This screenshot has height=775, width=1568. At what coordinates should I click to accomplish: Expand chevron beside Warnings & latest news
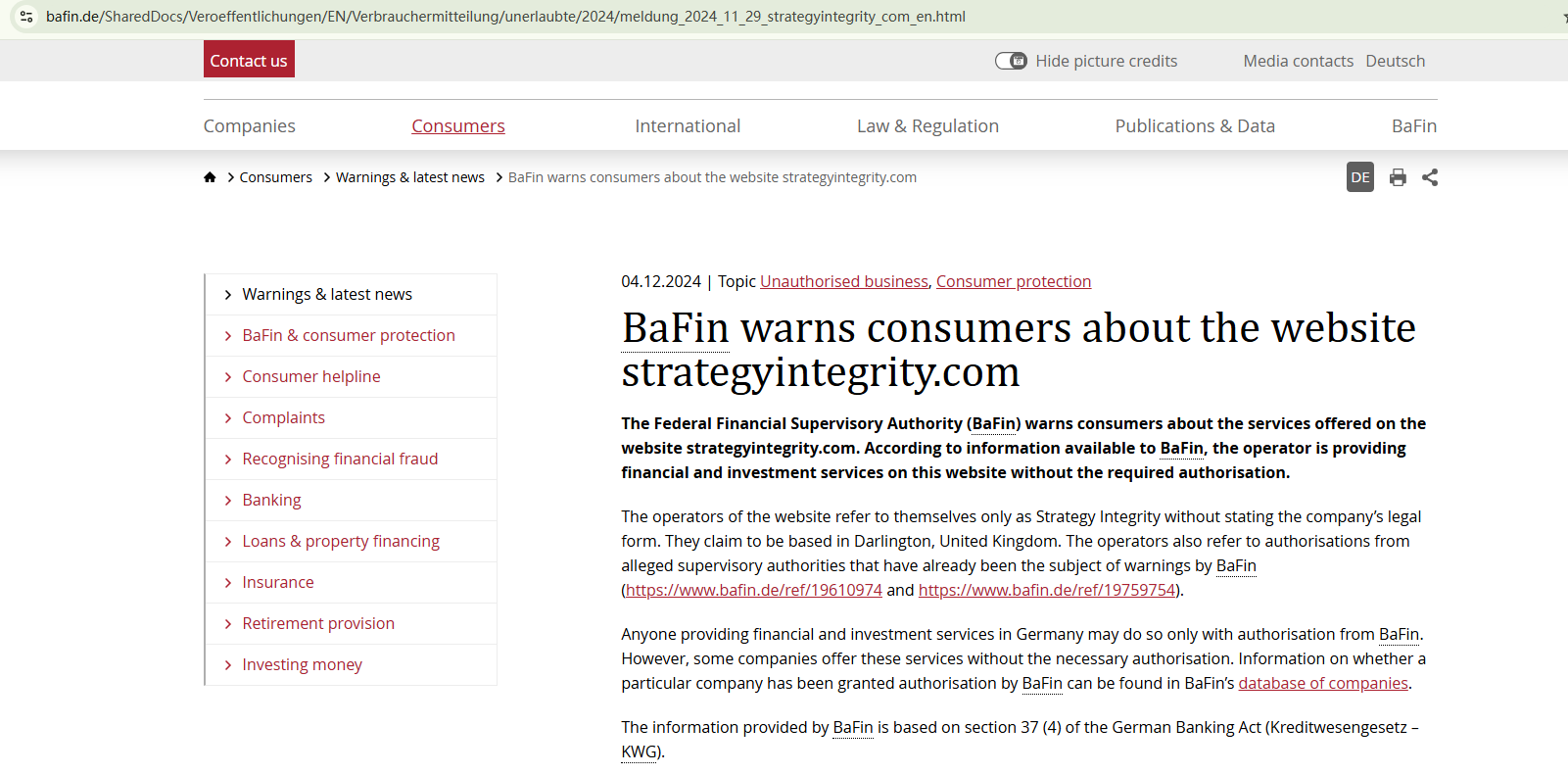click(x=228, y=295)
